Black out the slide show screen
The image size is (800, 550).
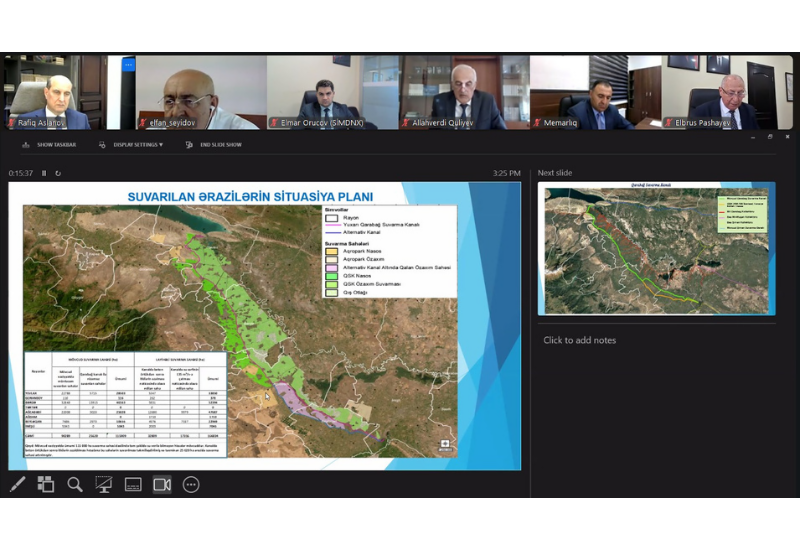click(103, 485)
